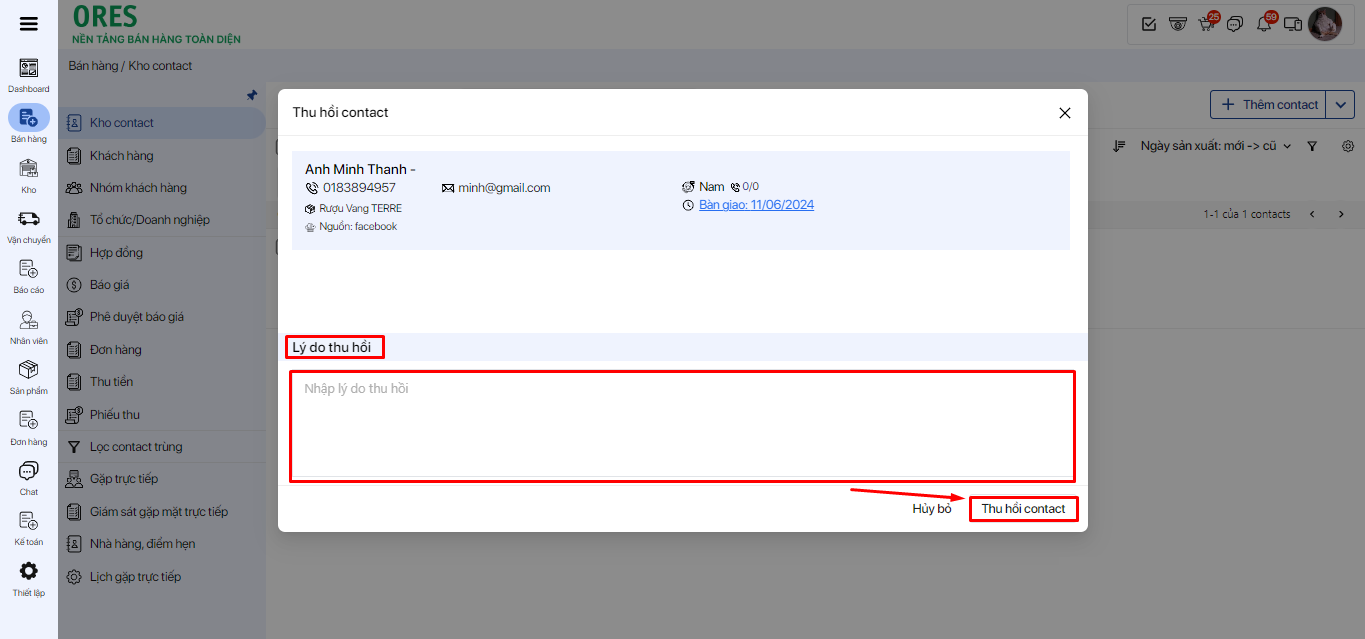Open Lọc contact trùng menu item
This screenshot has width=1365, height=639.
(136, 447)
